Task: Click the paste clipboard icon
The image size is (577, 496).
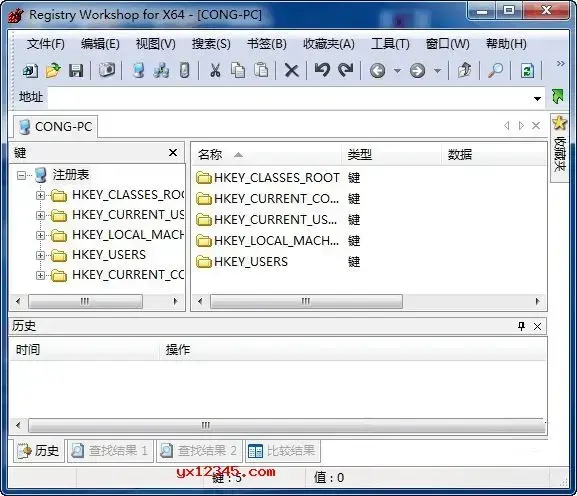Action: [261, 70]
